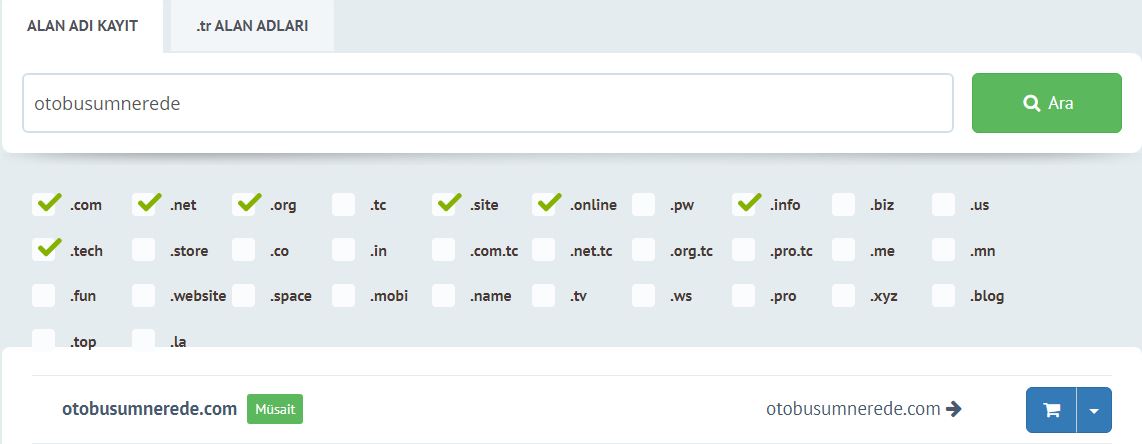The height and width of the screenshot is (444, 1142).
Task: Focus the domain search input field
Action: (487, 103)
